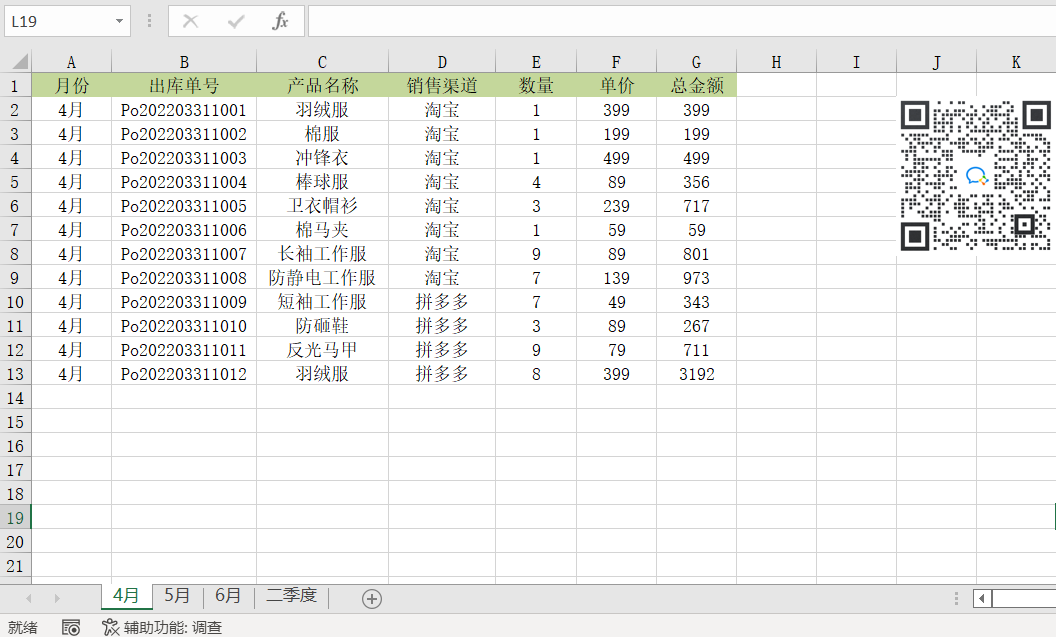The height and width of the screenshot is (637, 1056).
Task: Click the 总金额 header cell
Action: tap(696, 86)
